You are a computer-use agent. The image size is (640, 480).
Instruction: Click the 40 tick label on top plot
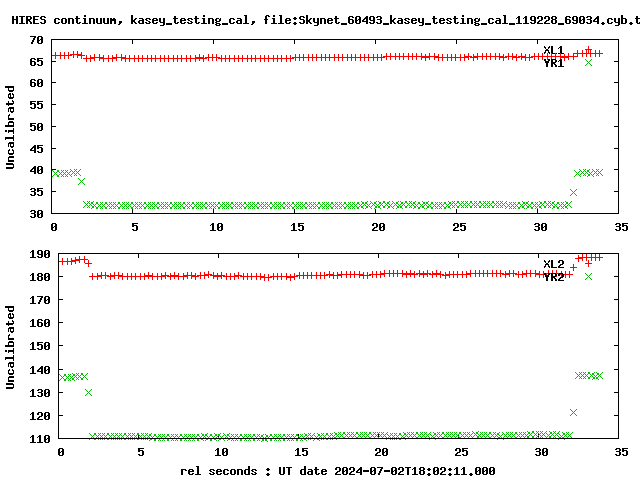pos(36,170)
